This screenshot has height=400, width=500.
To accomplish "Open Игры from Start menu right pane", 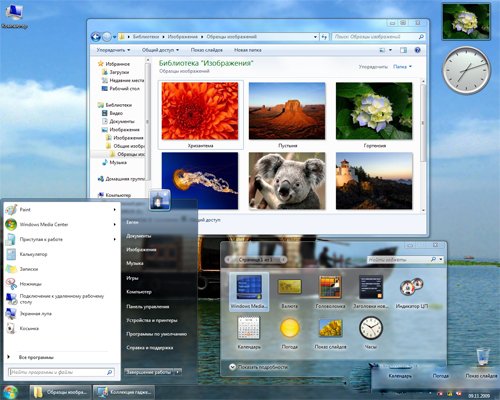I will tap(132, 278).
